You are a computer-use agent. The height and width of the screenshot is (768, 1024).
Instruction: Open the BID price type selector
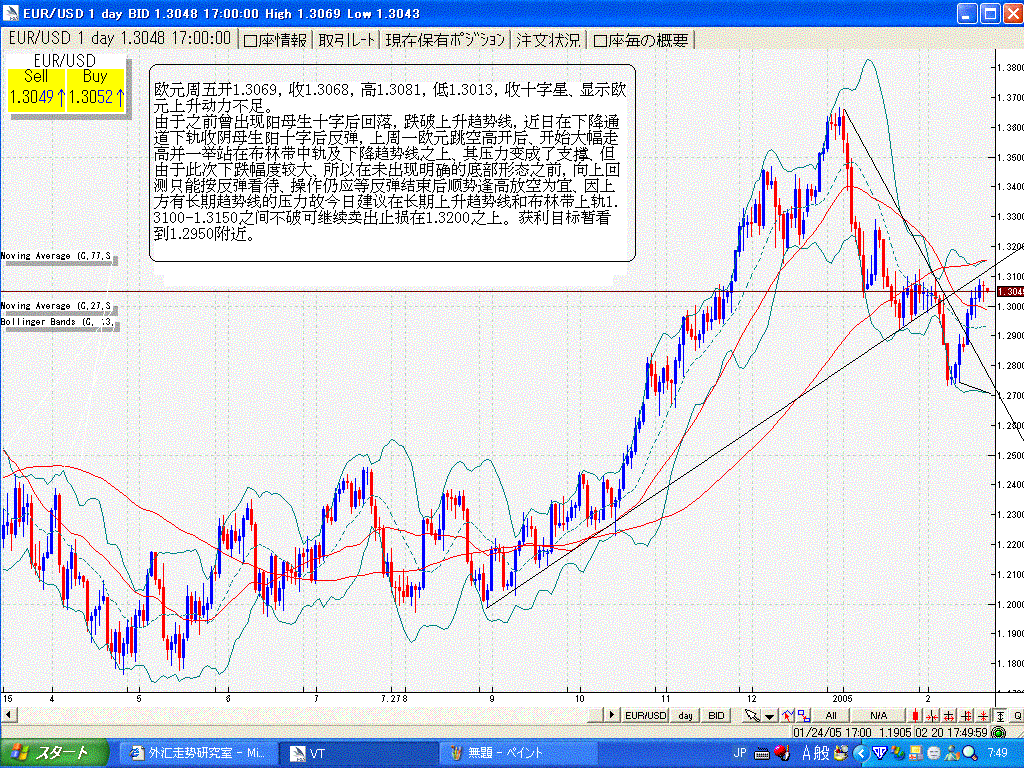pyautogui.click(x=716, y=716)
